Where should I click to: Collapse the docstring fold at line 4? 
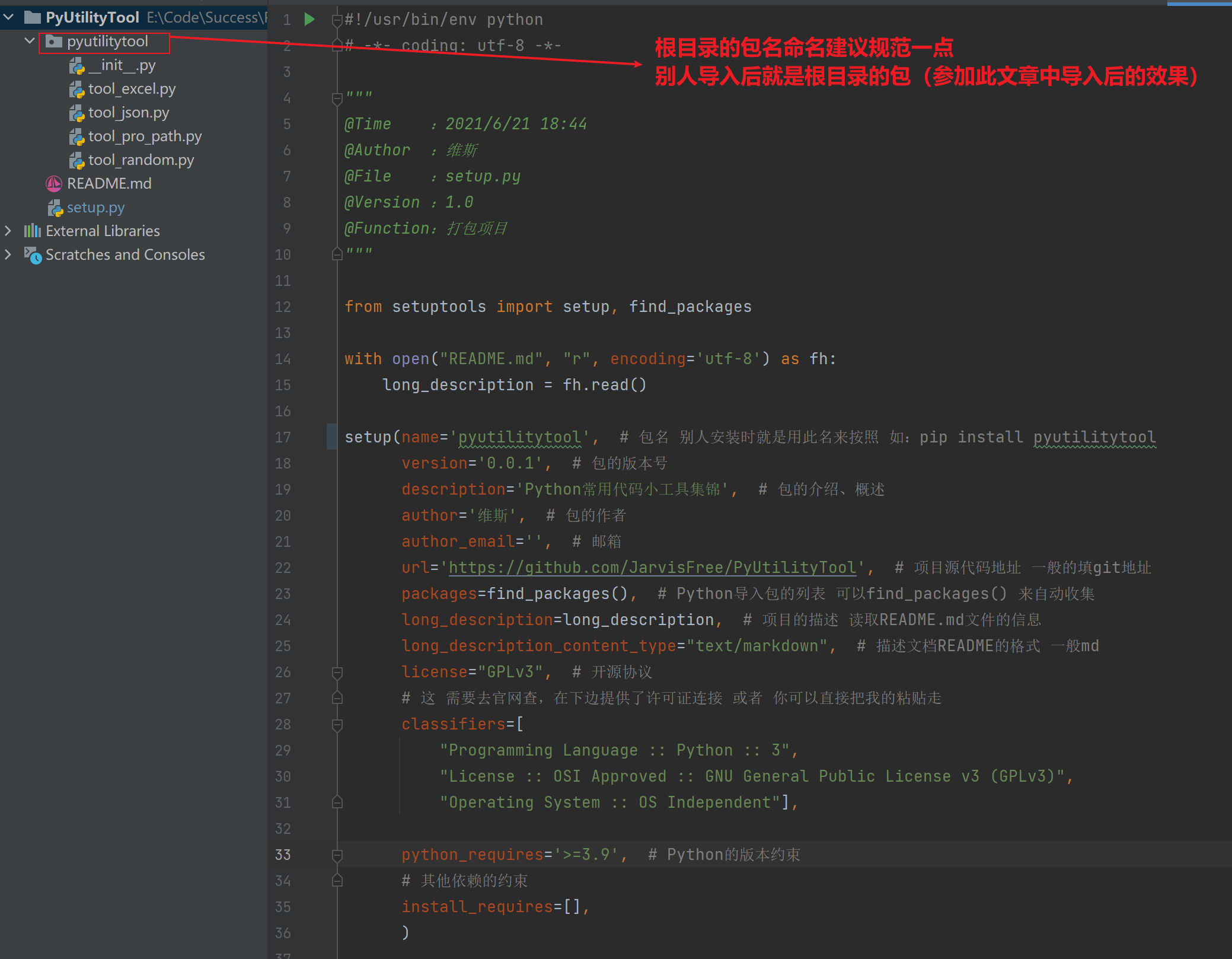[336, 98]
